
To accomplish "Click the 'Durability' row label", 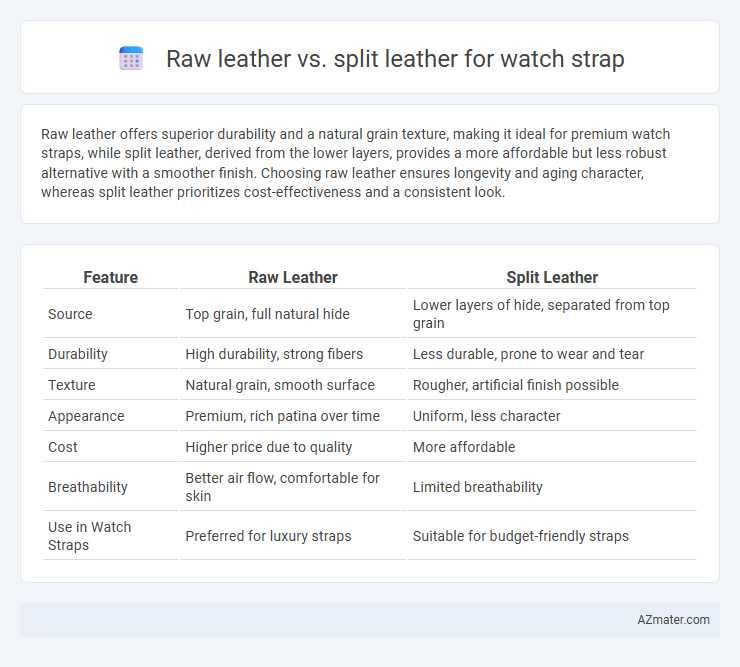I will (78, 354).
